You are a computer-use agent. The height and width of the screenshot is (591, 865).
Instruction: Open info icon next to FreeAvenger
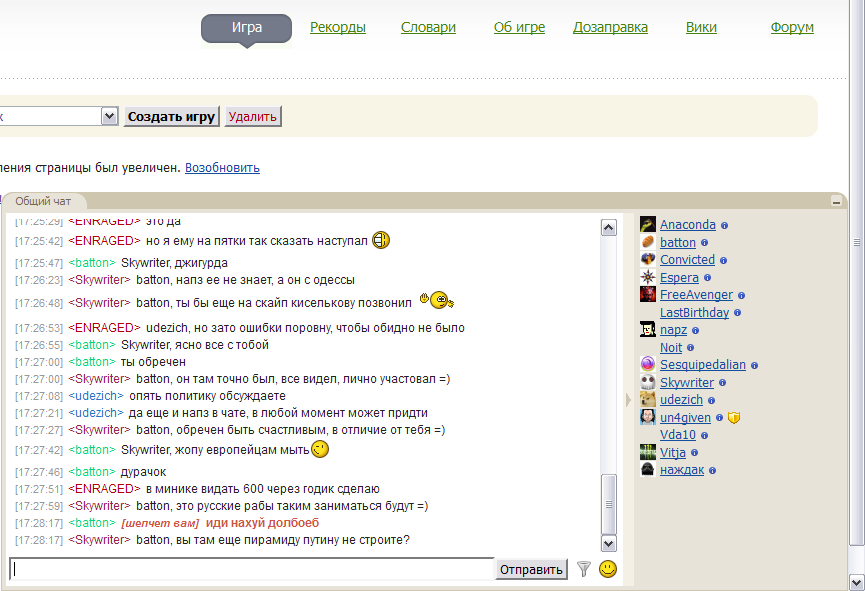pos(741,296)
